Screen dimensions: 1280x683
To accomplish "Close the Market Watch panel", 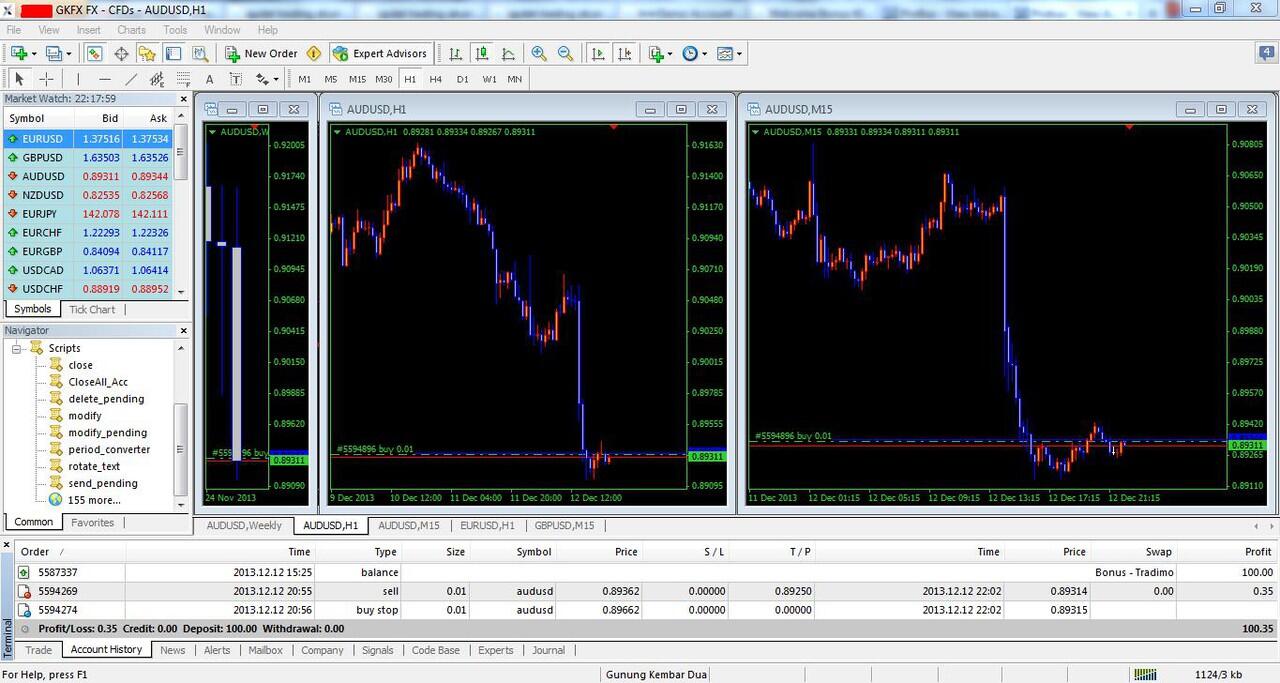I will click(x=184, y=99).
